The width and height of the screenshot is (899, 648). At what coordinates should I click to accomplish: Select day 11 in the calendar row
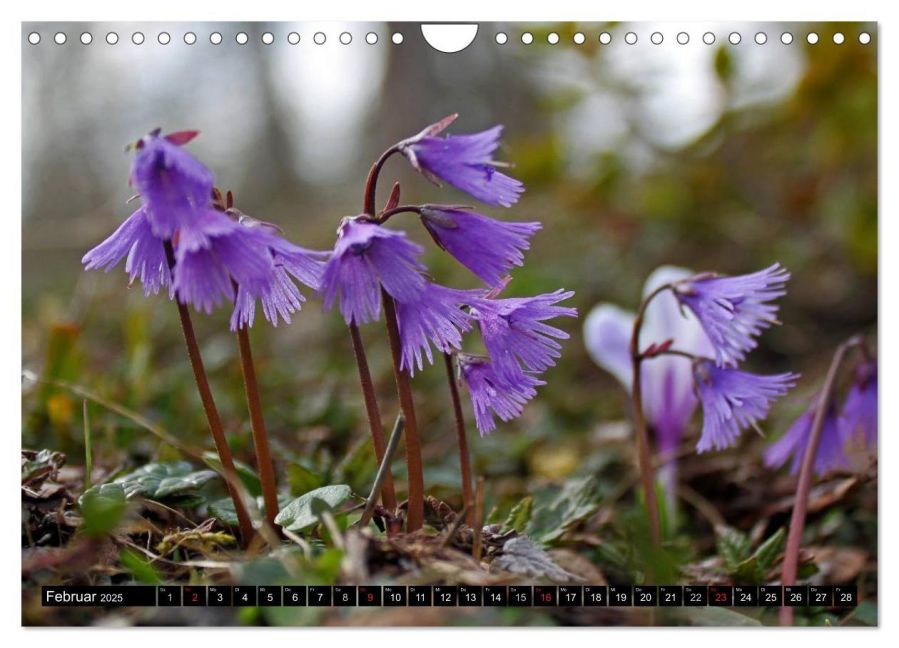(x=419, y=597)
